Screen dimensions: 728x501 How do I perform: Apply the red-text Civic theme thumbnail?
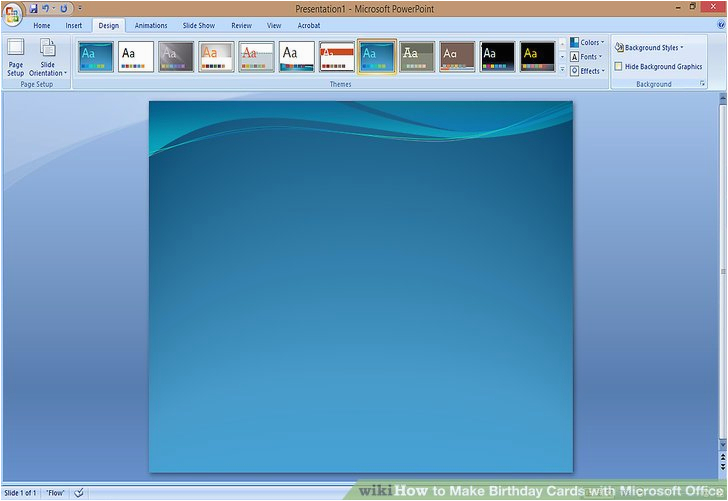point(256,57)
